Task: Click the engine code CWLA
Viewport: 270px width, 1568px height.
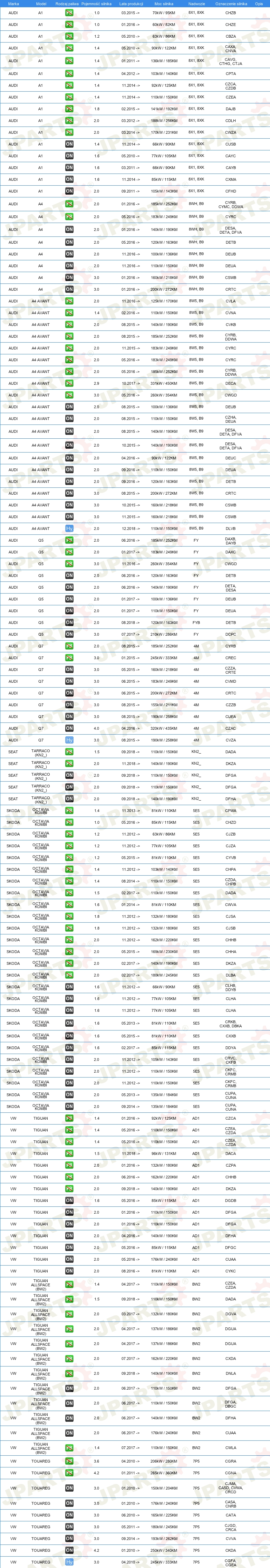Action: (231, 1448)
